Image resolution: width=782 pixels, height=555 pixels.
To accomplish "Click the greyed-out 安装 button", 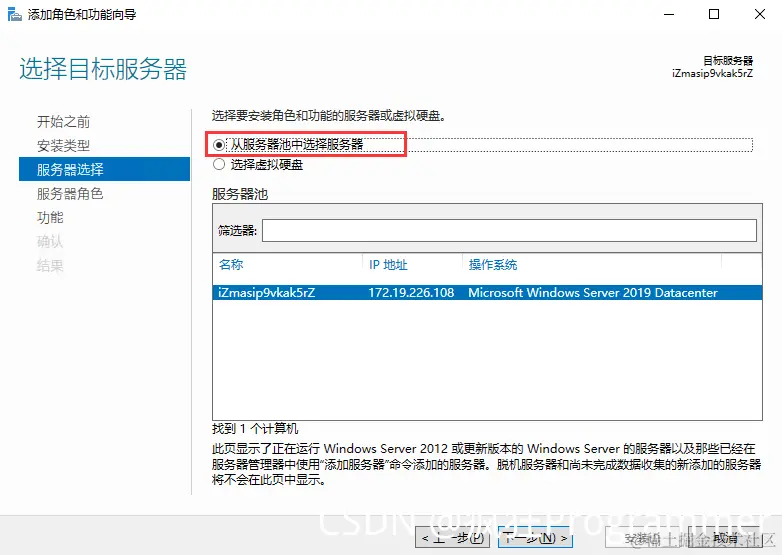I will 642,538.
